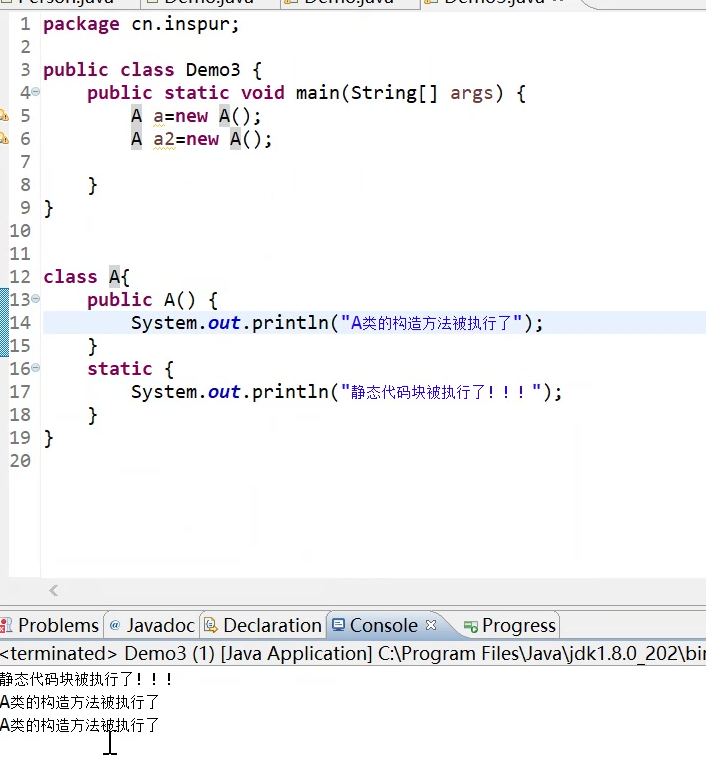Click 'out' field on line 14
This screenshot has height=782, width=706.
tap(224, 323)
